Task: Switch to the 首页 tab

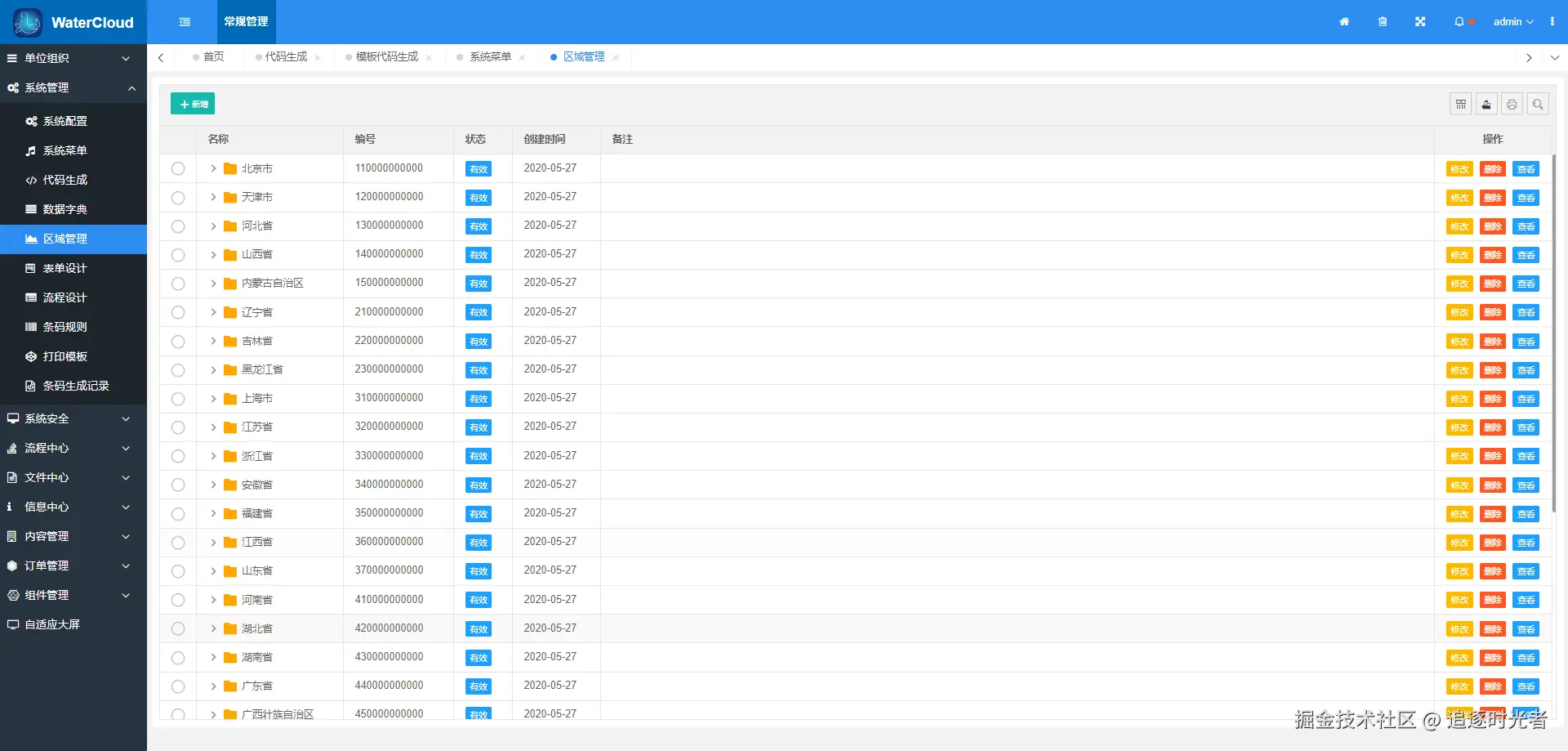Action: click(208, 57)
